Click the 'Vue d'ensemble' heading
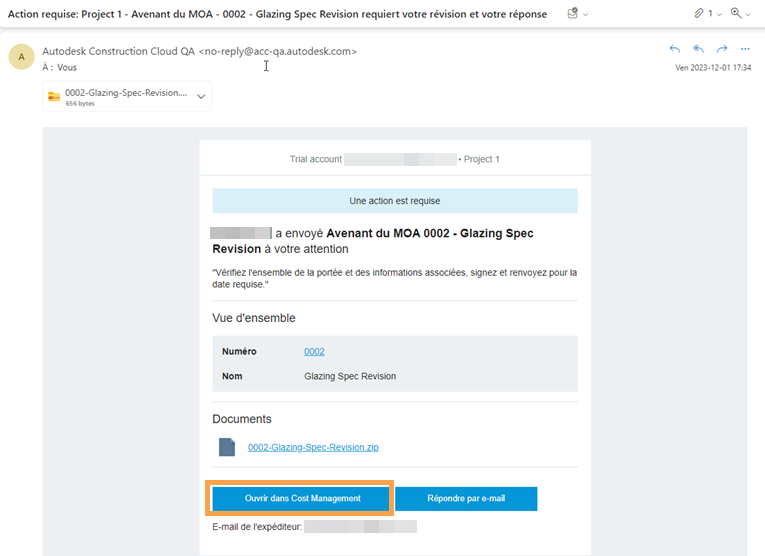Viewport: 765px width, 556px height. click(x=254, y=318)
